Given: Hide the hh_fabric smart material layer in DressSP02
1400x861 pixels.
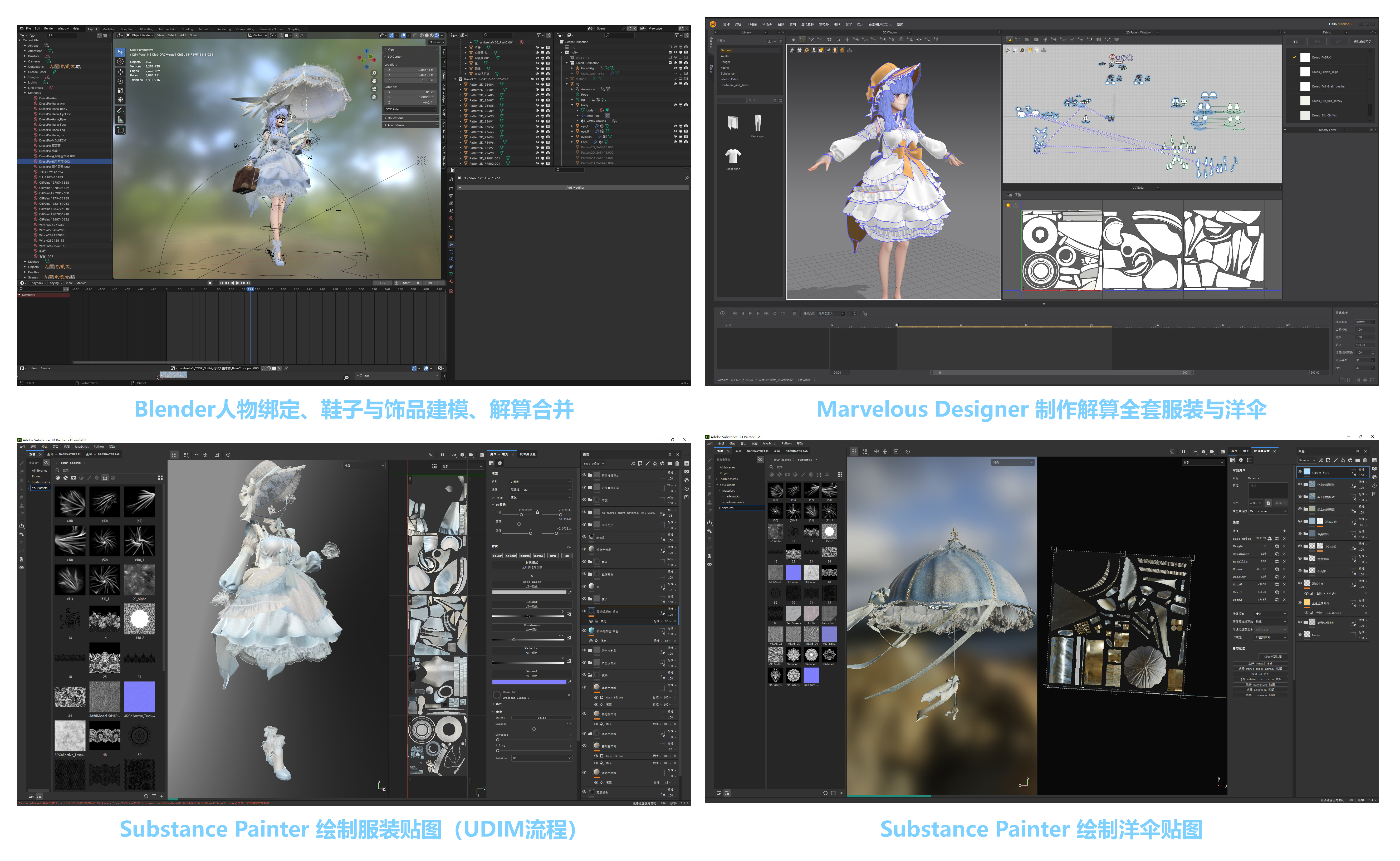Looking at the screenshot, I should (x=584, y=512).
